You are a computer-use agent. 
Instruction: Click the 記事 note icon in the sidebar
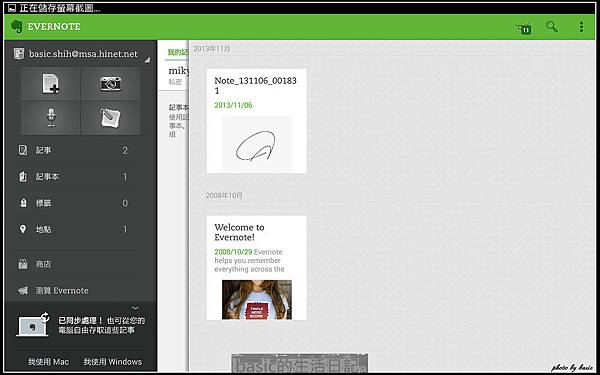23,150
